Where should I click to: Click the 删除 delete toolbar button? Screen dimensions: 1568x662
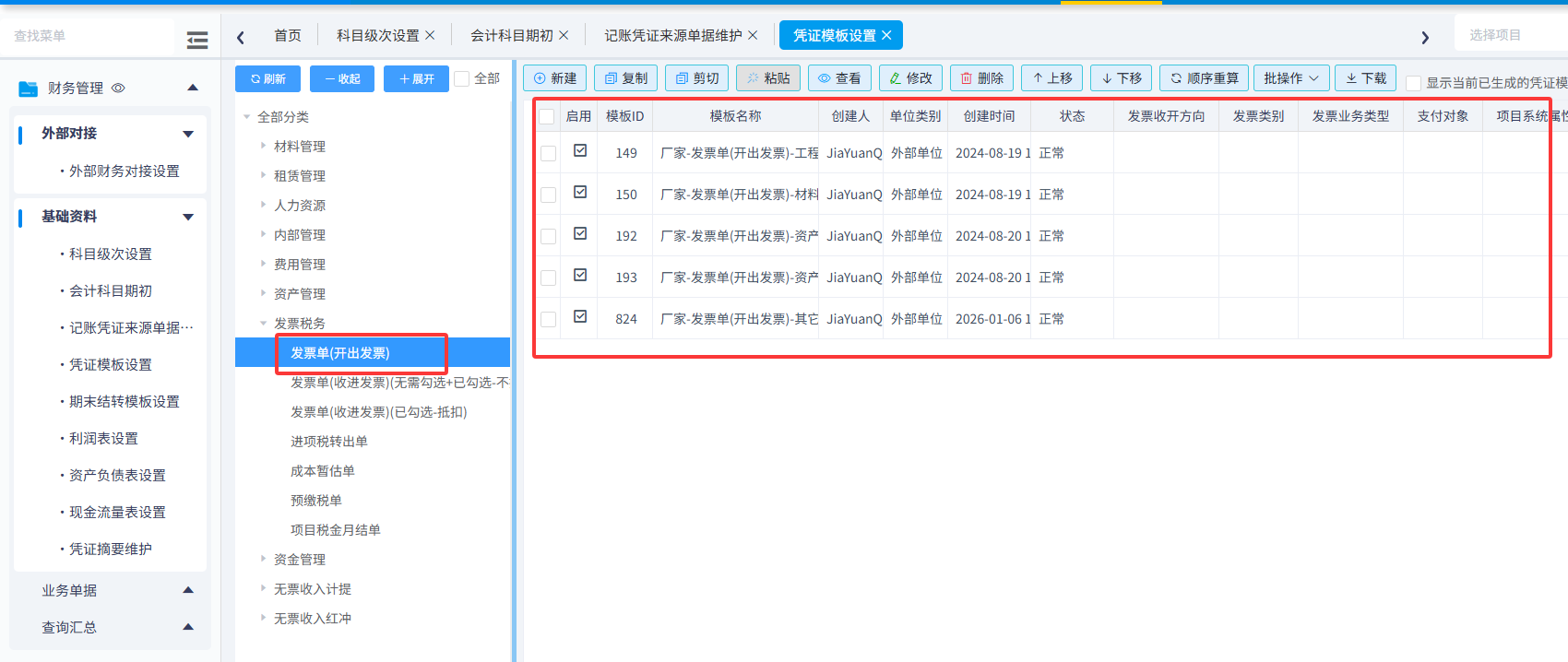981,78
